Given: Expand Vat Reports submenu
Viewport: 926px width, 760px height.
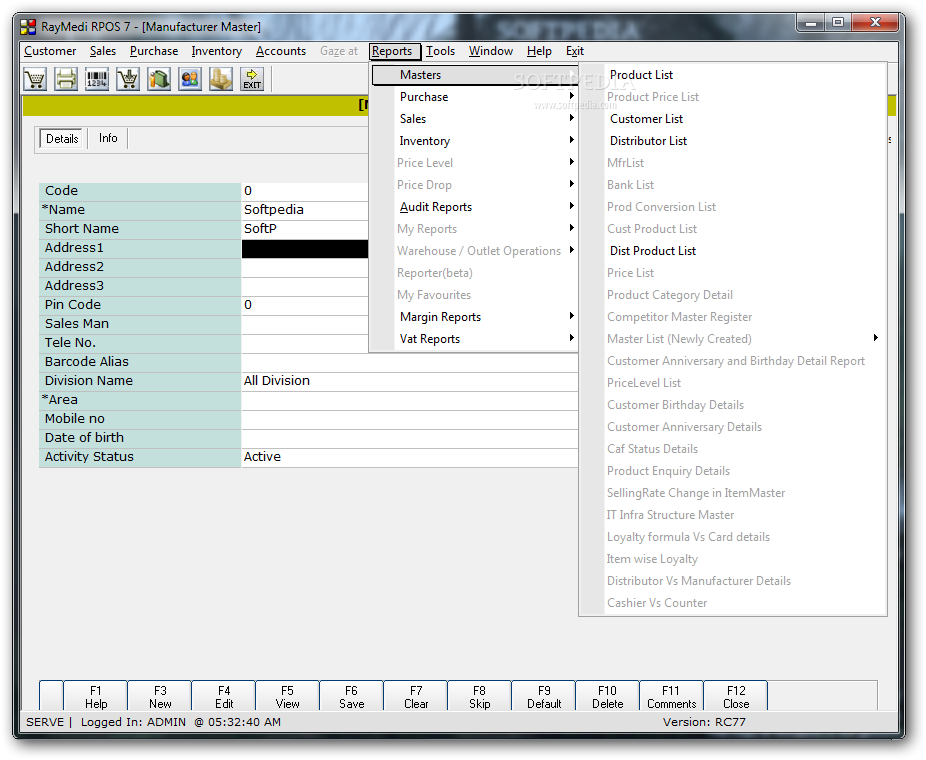Looking at the screenshot, I should [x=474, y=339].
